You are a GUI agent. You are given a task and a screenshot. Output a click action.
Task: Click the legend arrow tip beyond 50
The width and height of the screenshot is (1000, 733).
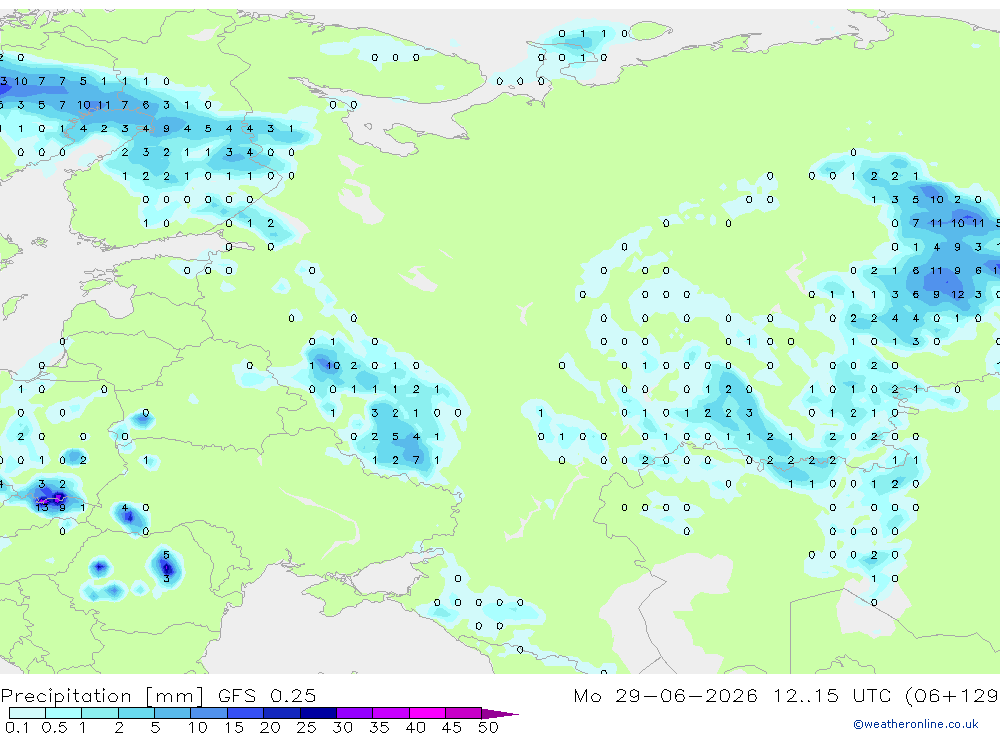tap(500, 713)
